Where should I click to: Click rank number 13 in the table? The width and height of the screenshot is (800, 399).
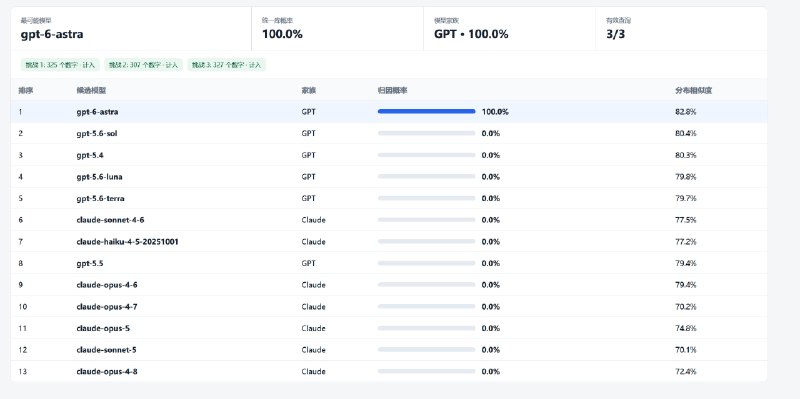[22, 371]
